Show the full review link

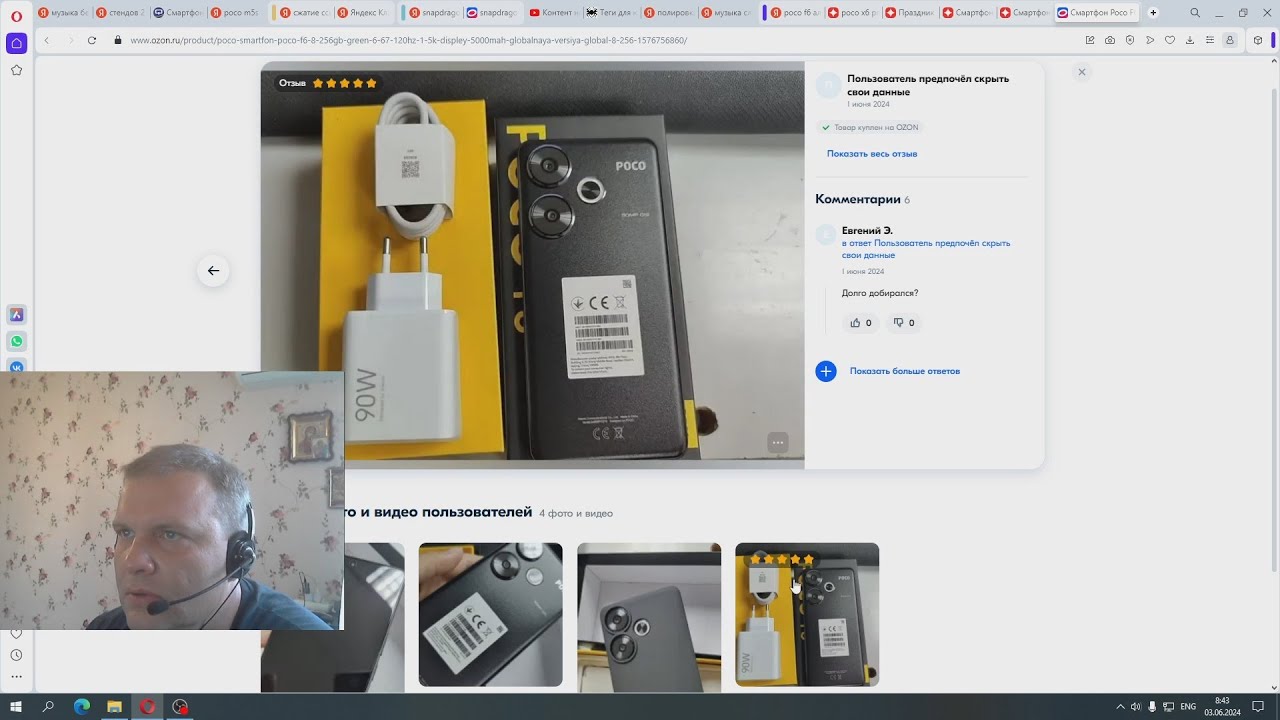pos(872,154)
